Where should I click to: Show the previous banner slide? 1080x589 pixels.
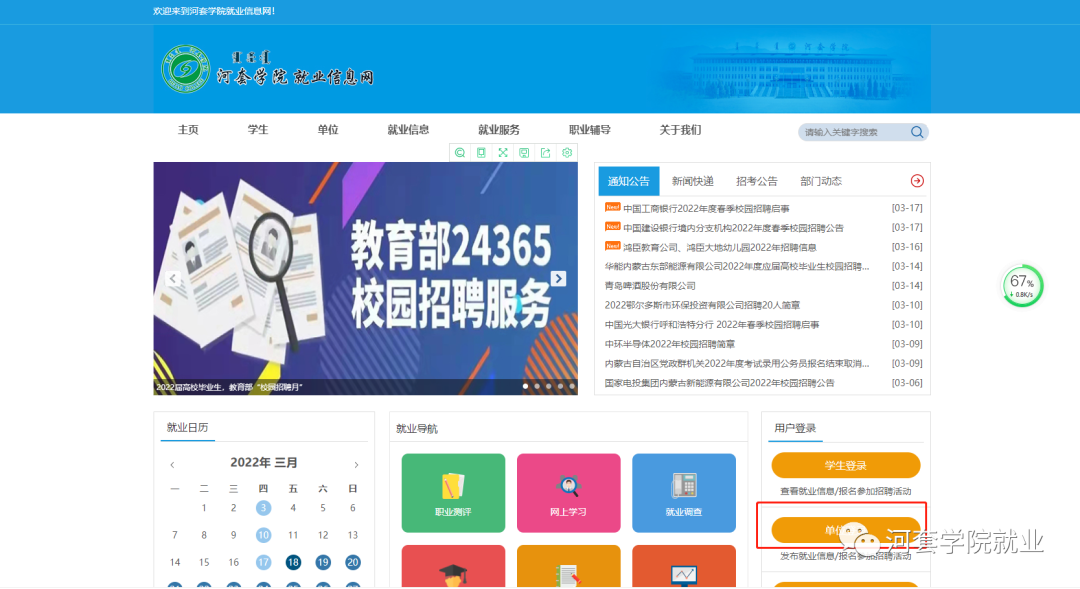pos(173,278)
